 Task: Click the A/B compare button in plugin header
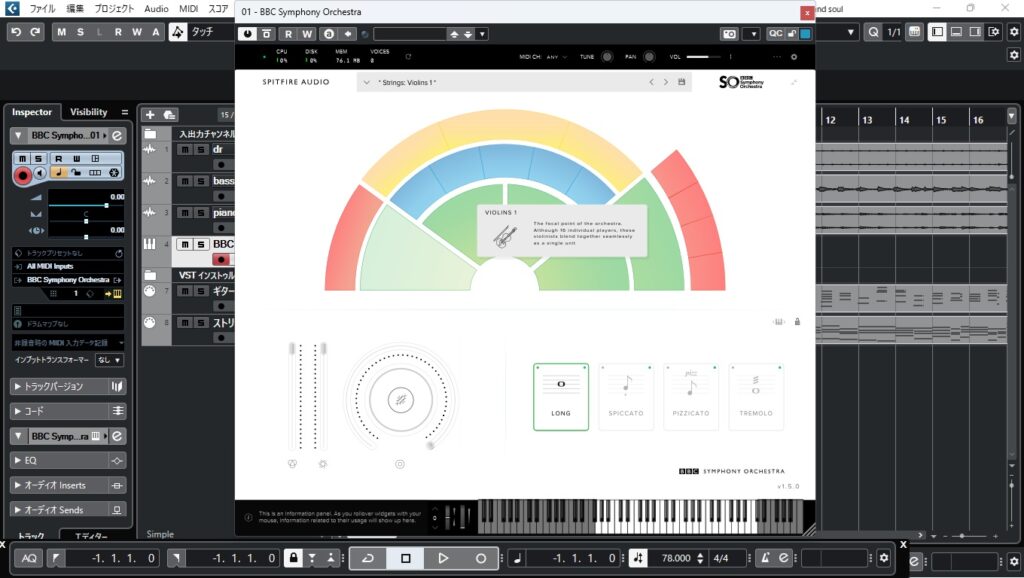pos(329,34)
